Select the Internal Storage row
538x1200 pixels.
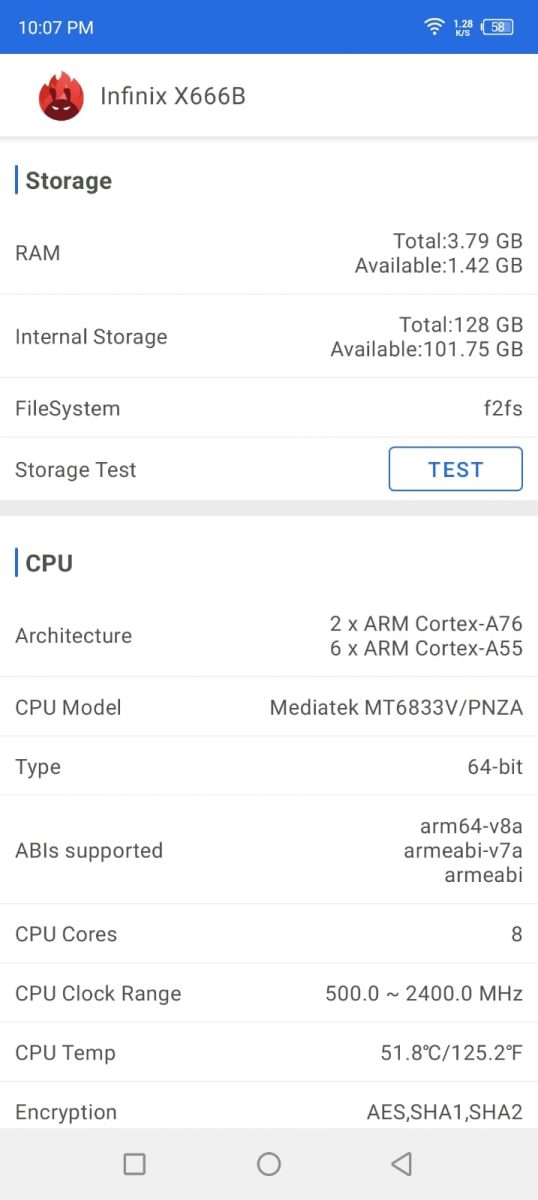(269, 337)
